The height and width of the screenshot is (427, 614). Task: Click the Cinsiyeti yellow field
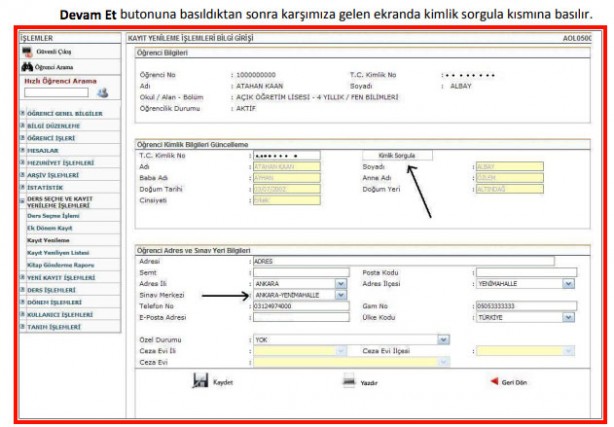287,200
